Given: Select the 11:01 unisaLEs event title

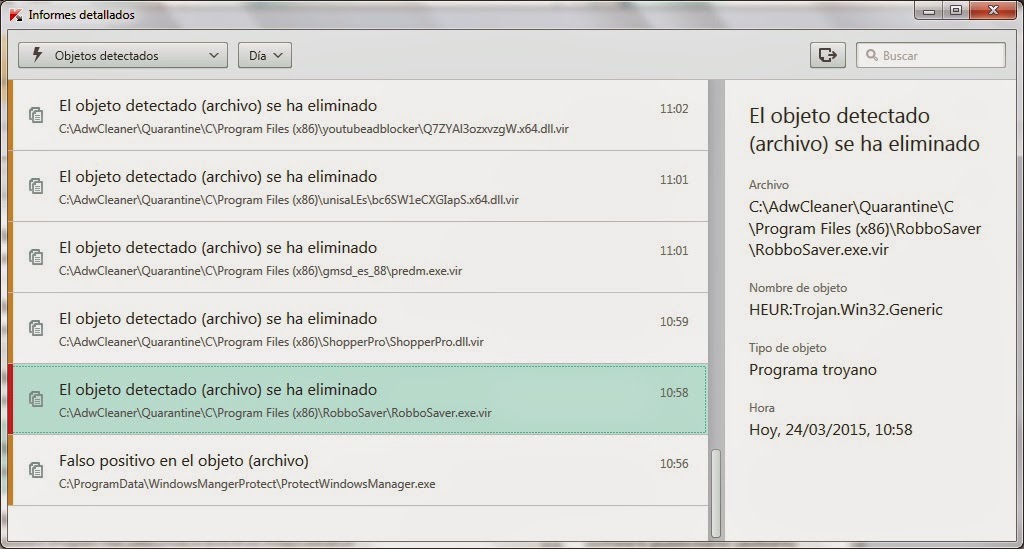Looking at the screenshot, I should tap(218, 177).
